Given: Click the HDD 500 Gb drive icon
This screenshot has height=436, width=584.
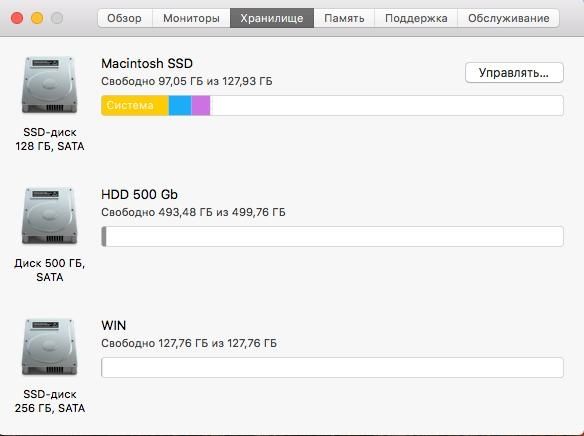Looking at the screenshot, I should [x=50, y=216].
